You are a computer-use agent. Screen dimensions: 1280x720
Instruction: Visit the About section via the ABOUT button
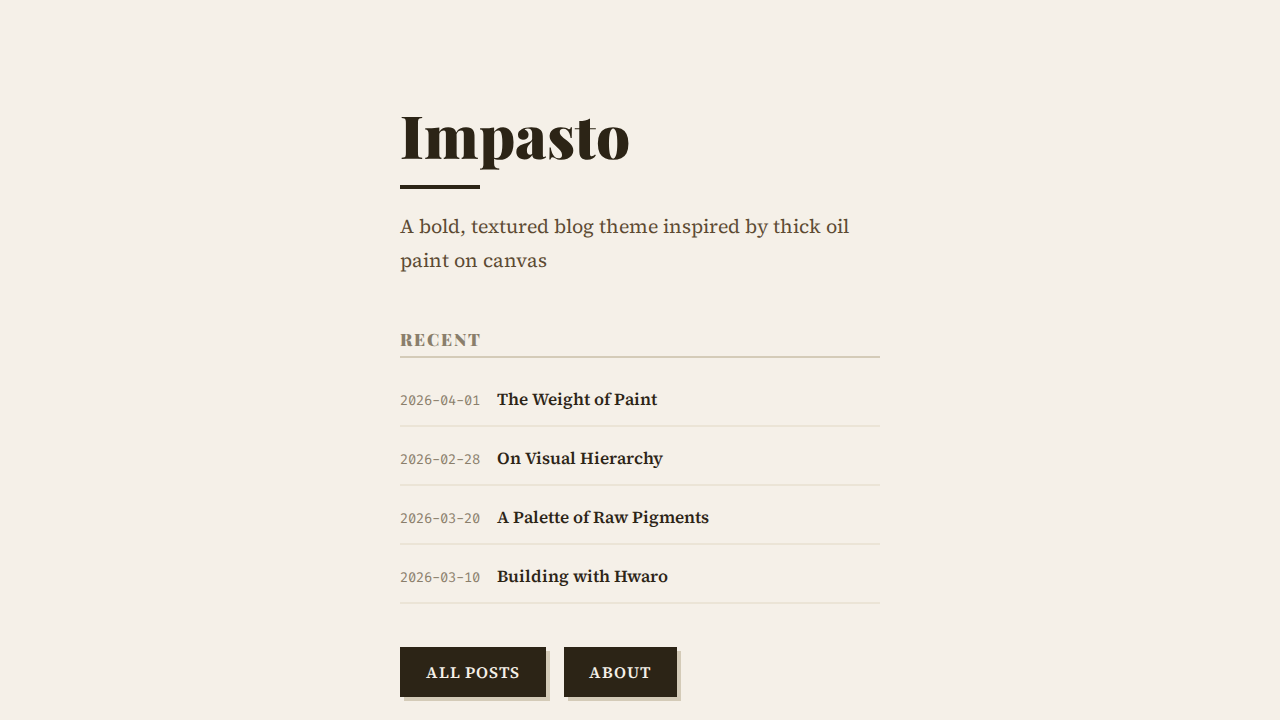click(620, 672)
